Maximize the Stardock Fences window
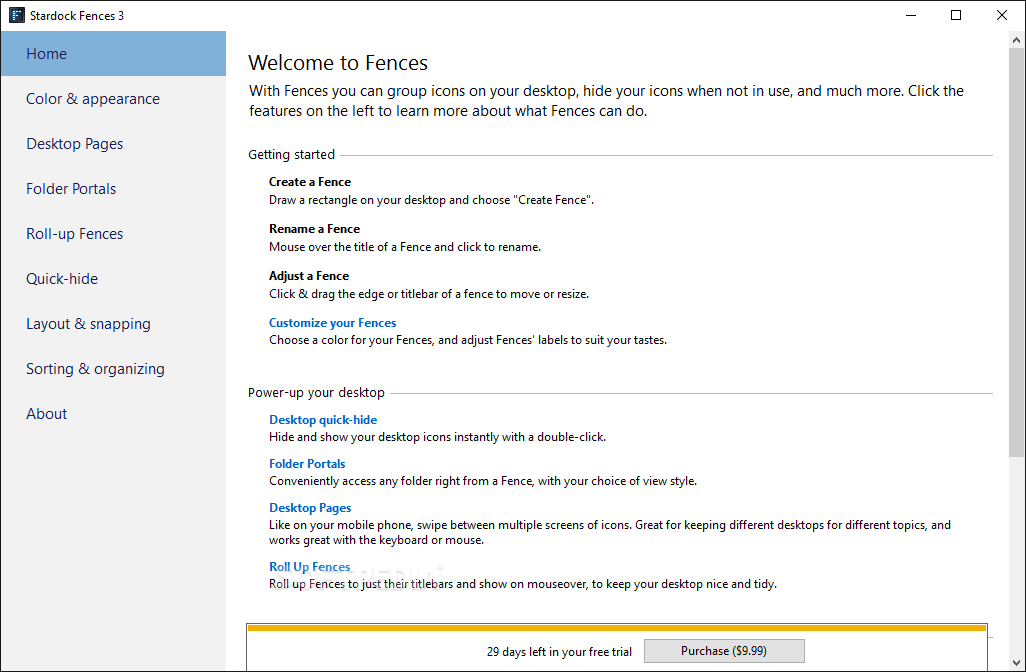 [x=956, y=15]
